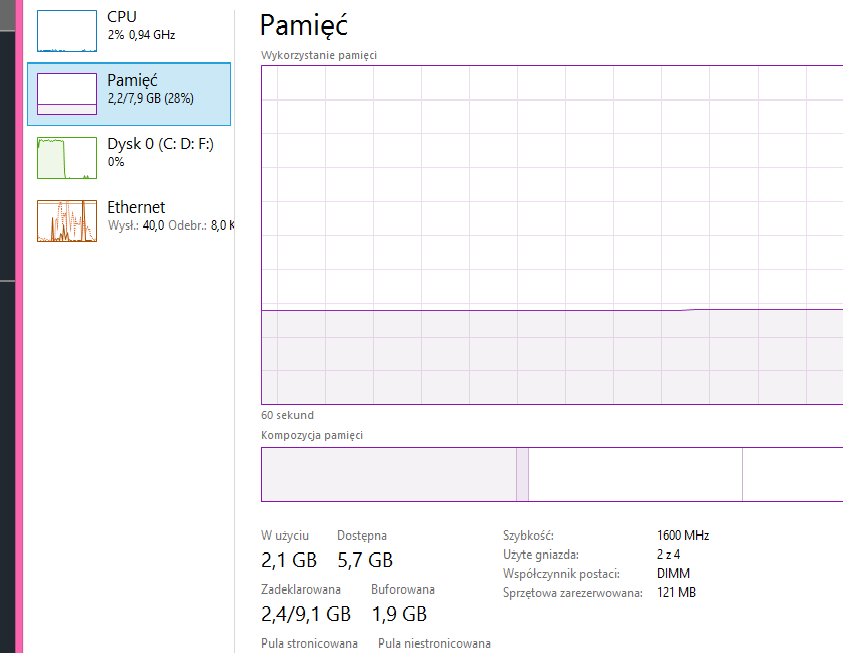The width and height of the screenshot is (843, 653).
Task: Open the Dysk 0 green graph thumbnail
Action: pos(67,157)
